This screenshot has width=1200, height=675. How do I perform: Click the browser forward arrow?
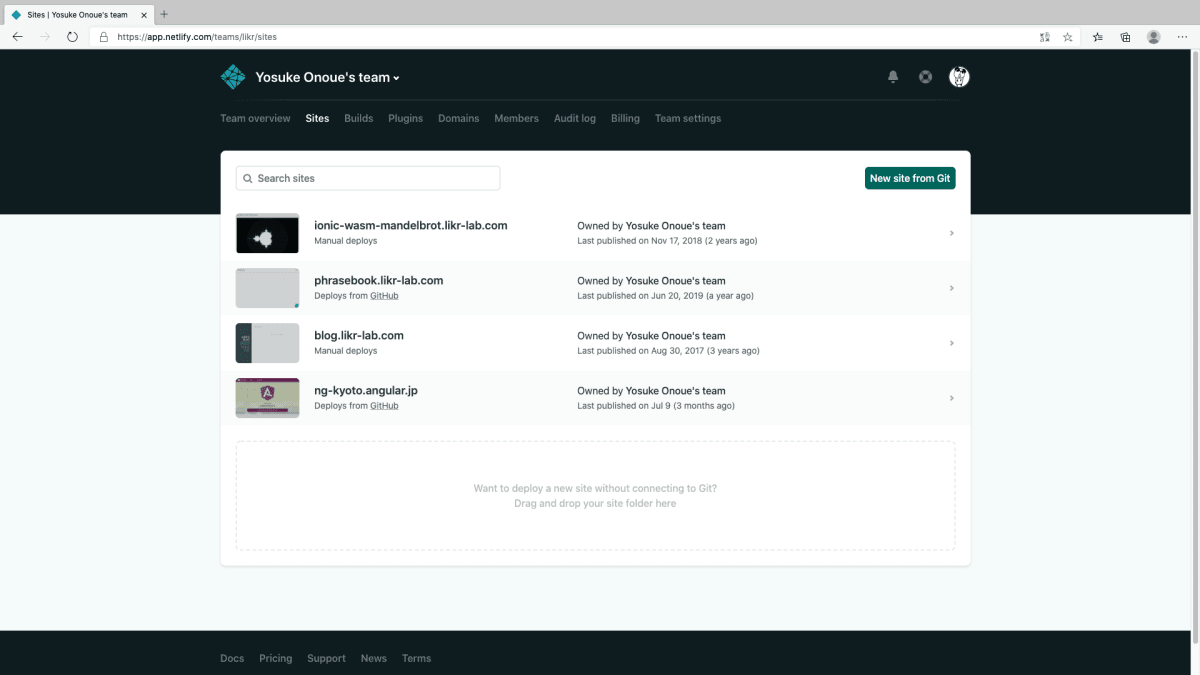[45, 37]
